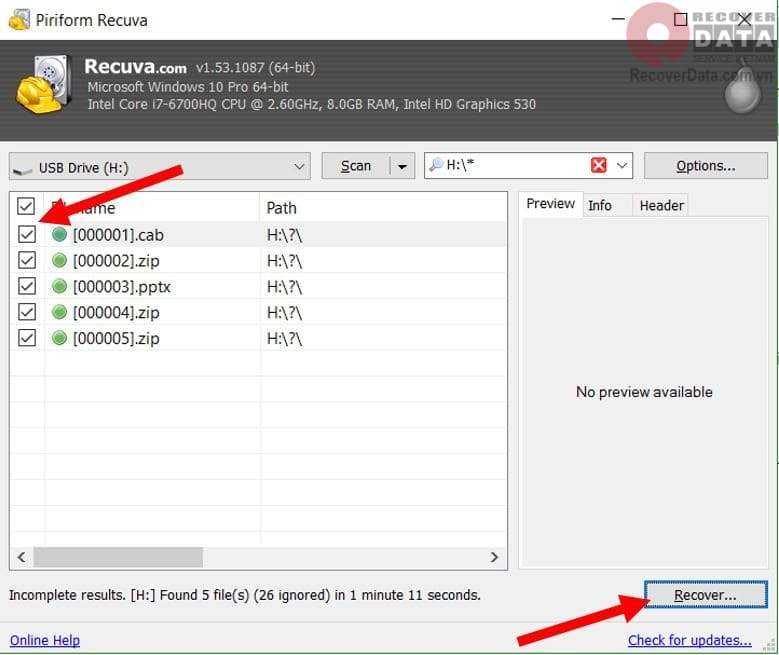Image resolution: width=779 pixels, height=655 pixels.
Task: Click the Scan button
Action: point(356,166)
